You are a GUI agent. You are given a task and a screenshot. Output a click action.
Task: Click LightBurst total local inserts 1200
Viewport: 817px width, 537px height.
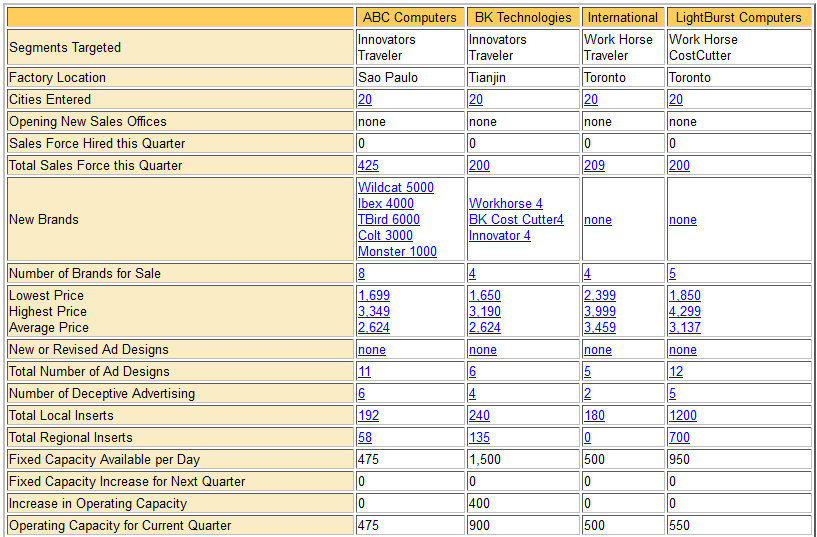pos(683,416)
